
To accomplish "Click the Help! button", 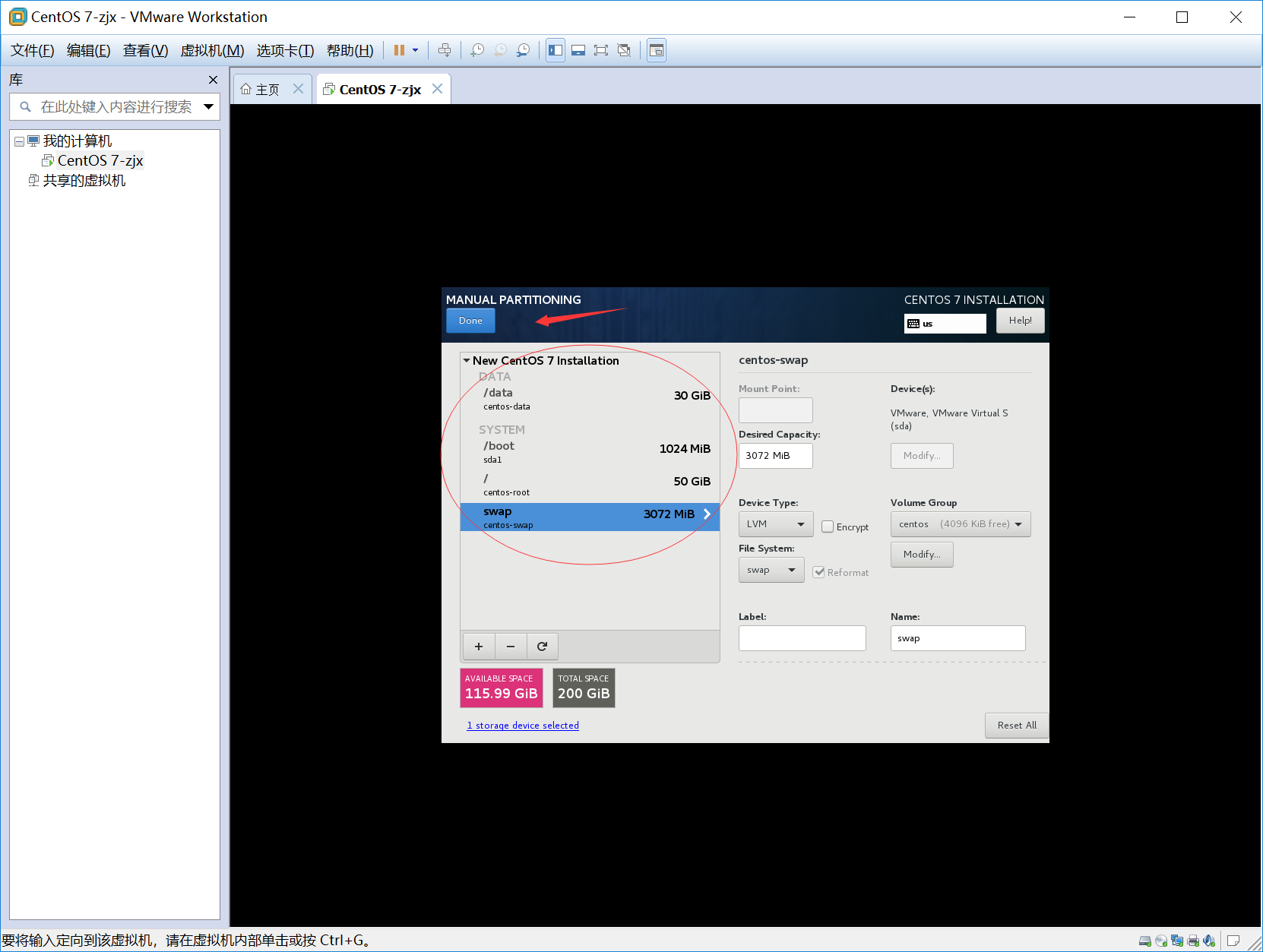I will point(1021,321).
